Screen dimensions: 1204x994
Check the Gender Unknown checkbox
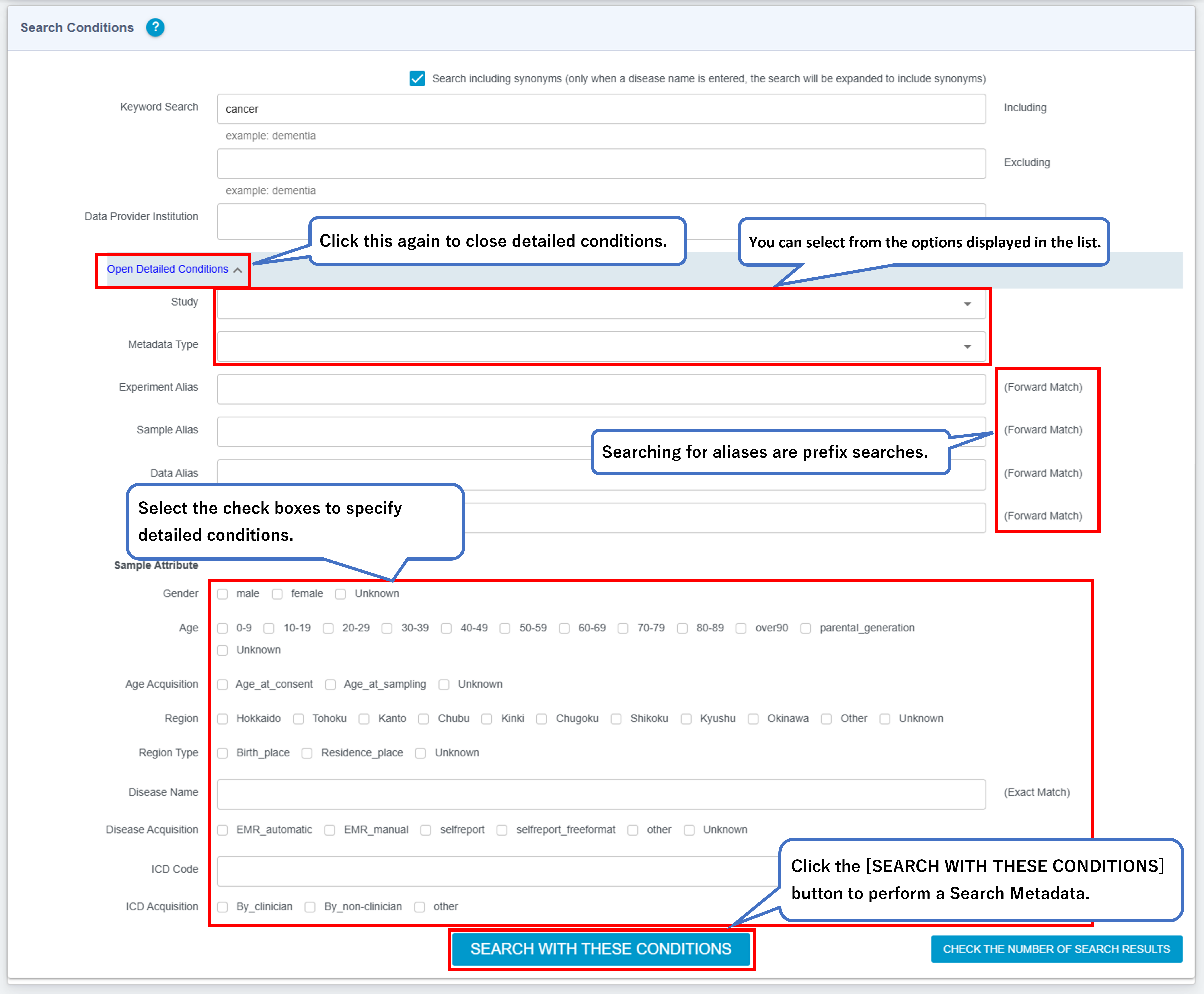point(341,594)
